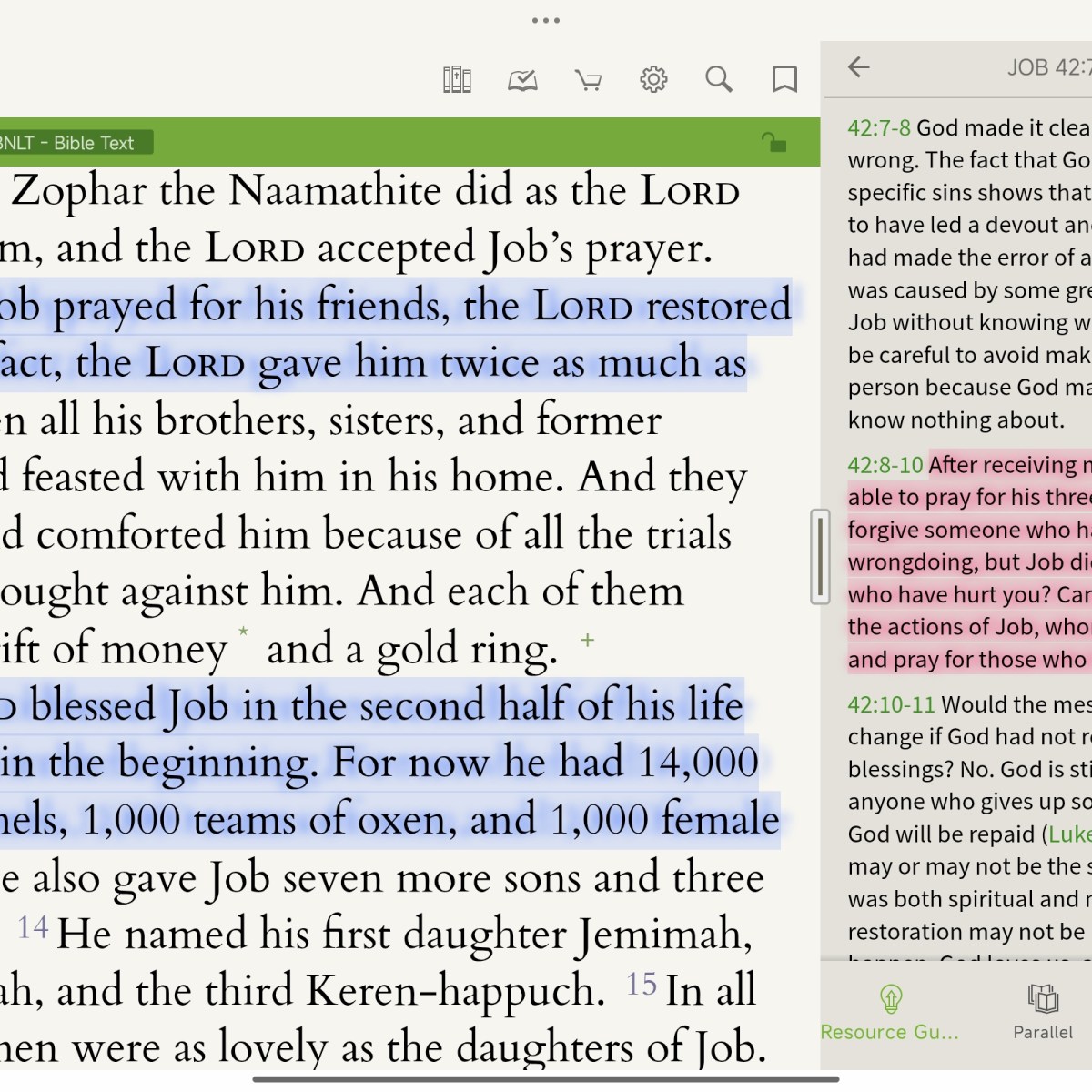Tap the NLT - Bible Text label
Image resolution: width=1092 pixels, height=1092 pixels.
click(x=71, y=143)
